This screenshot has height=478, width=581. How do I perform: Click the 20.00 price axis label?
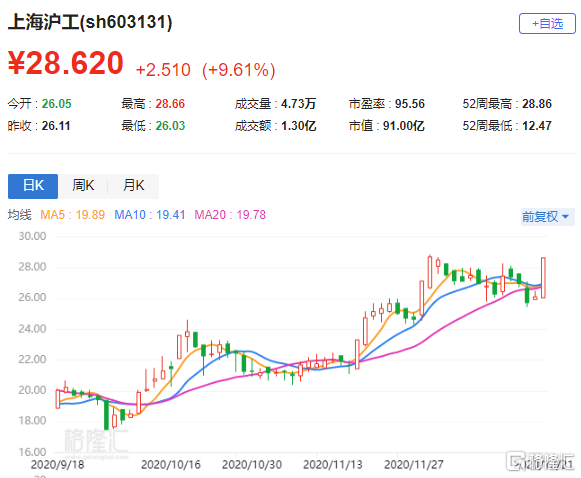pos(32,390)
